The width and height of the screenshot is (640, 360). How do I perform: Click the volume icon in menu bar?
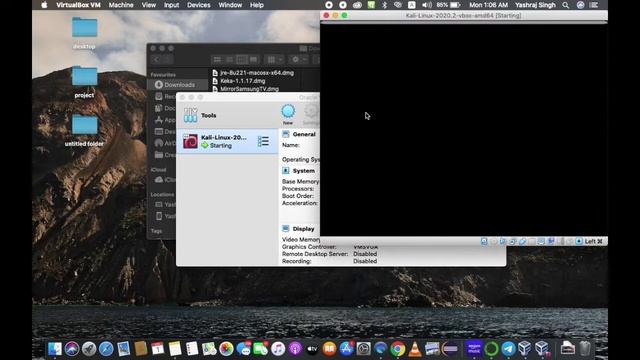point(427,5)
